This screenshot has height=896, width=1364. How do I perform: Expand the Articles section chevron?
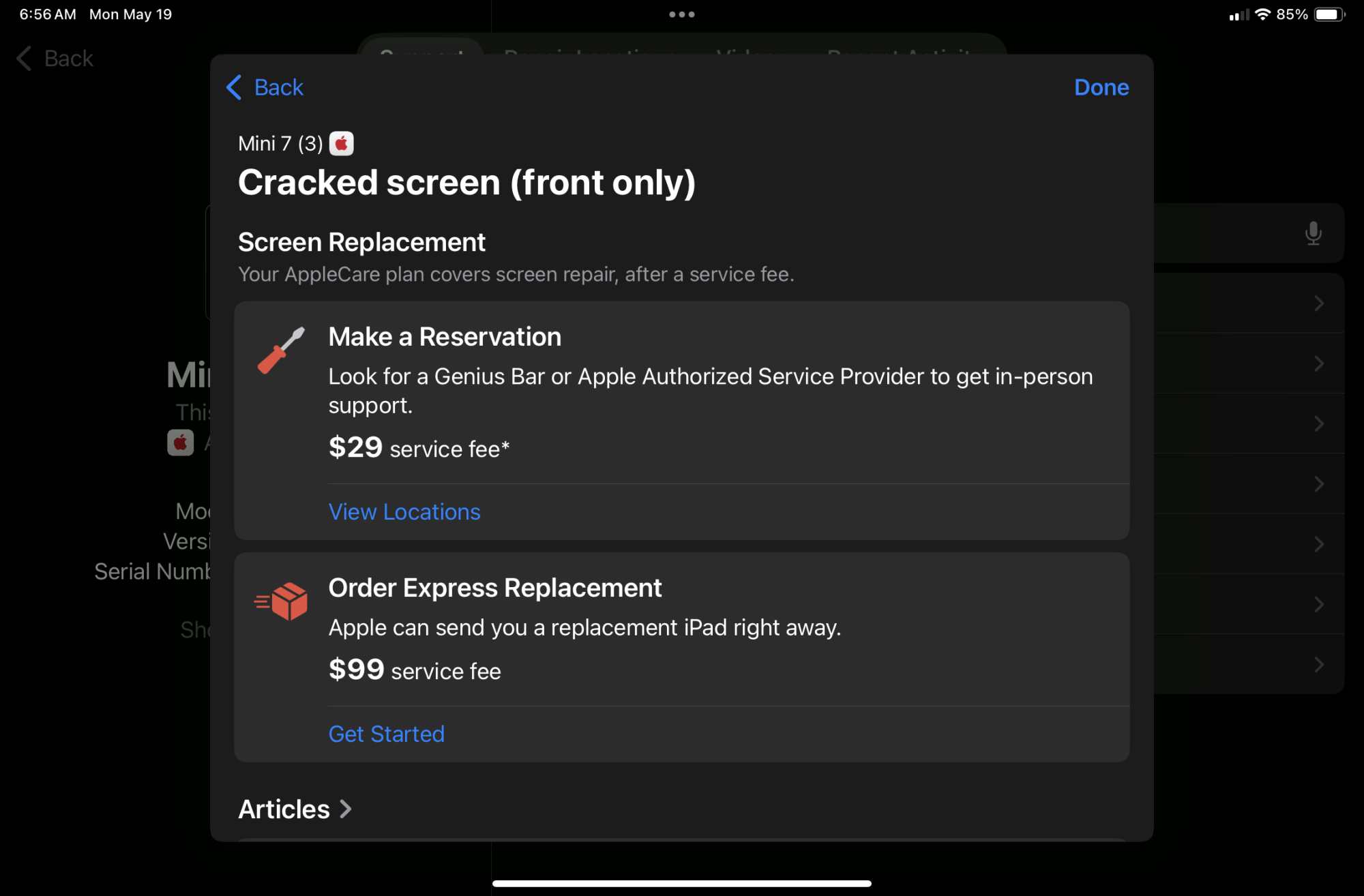tap(346, 809)
